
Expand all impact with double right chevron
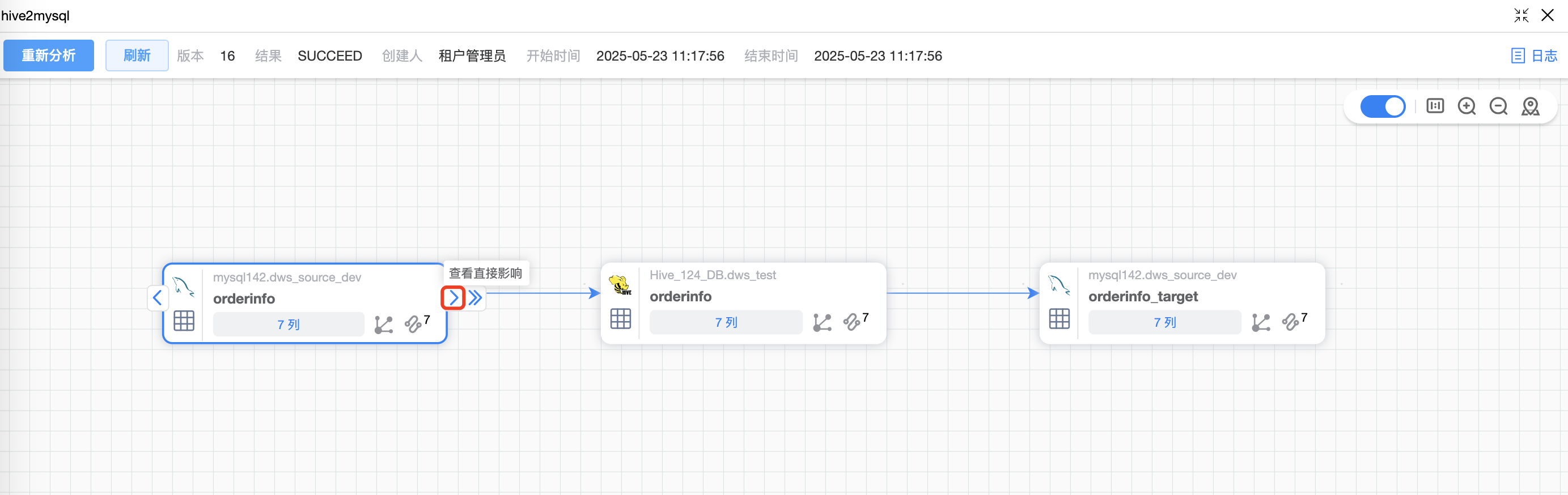476,298
